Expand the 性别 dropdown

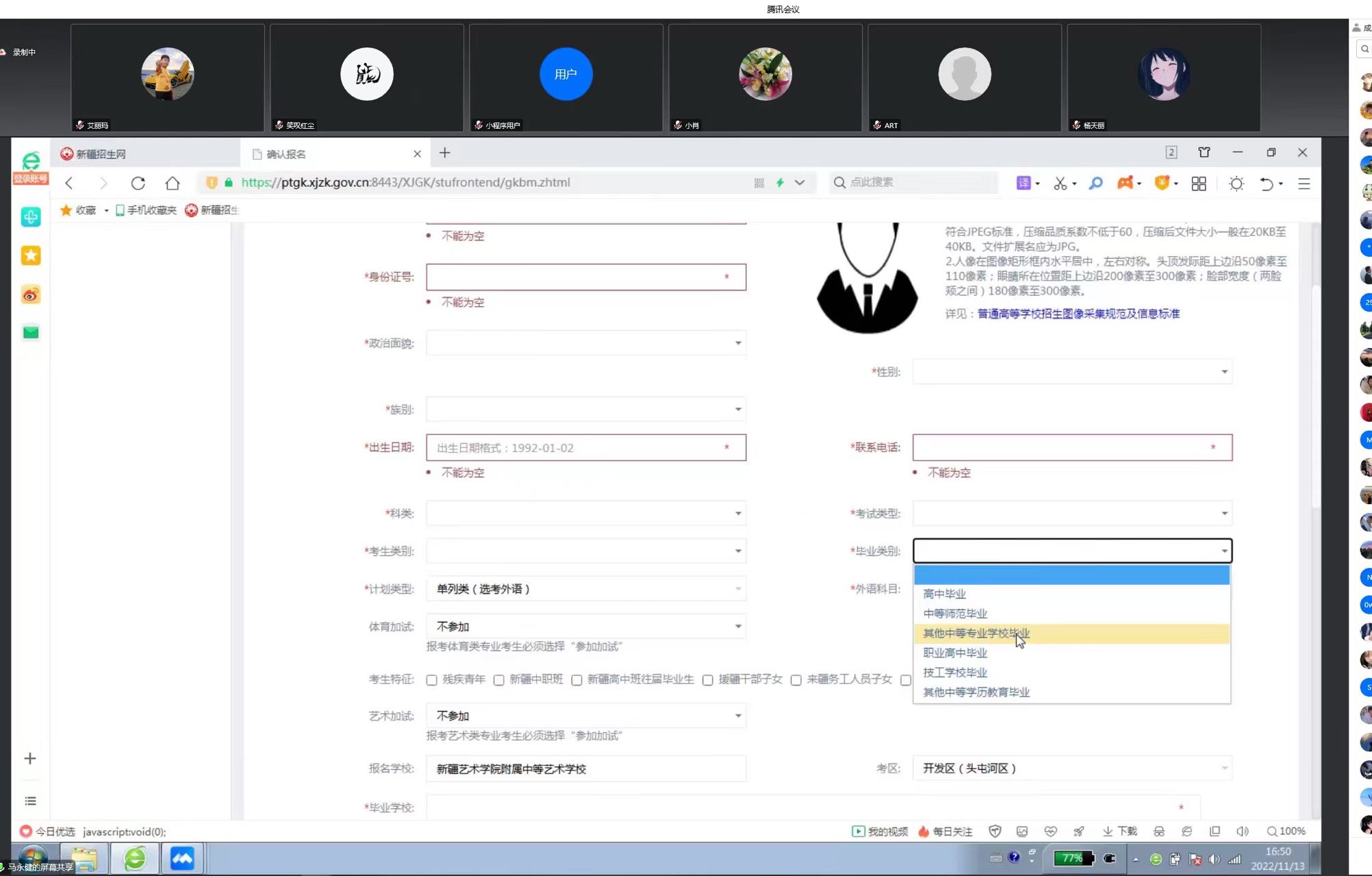click(x=1072, y=372)
